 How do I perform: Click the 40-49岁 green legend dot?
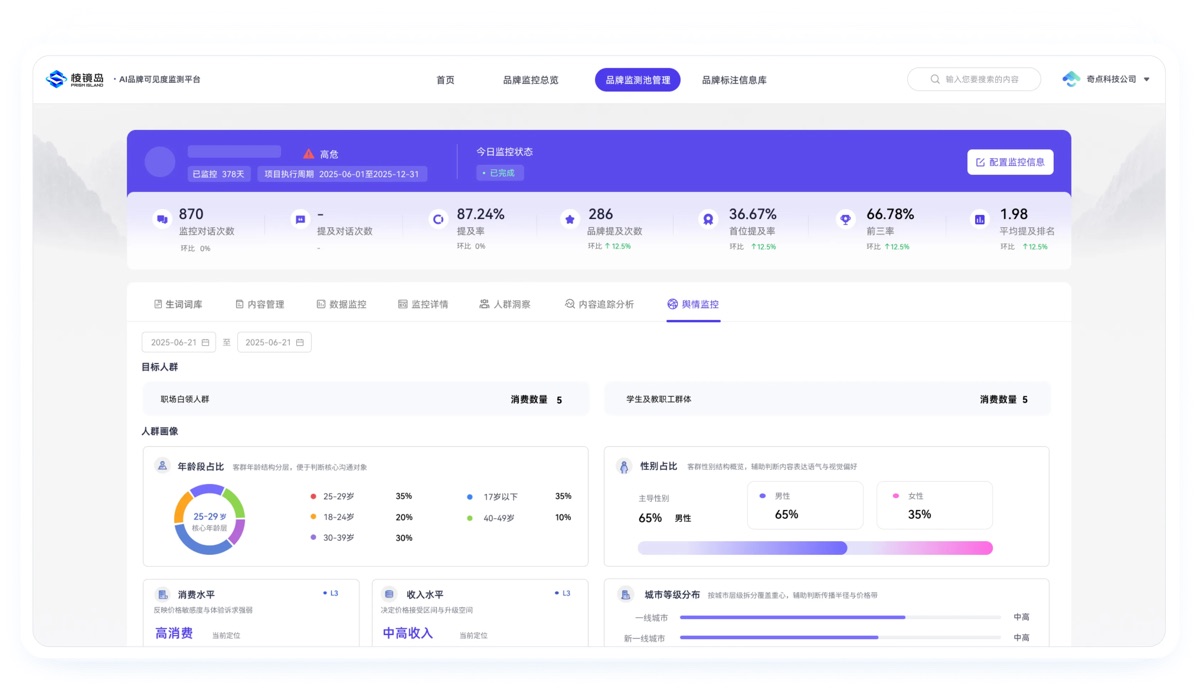[x=470, y=517]
